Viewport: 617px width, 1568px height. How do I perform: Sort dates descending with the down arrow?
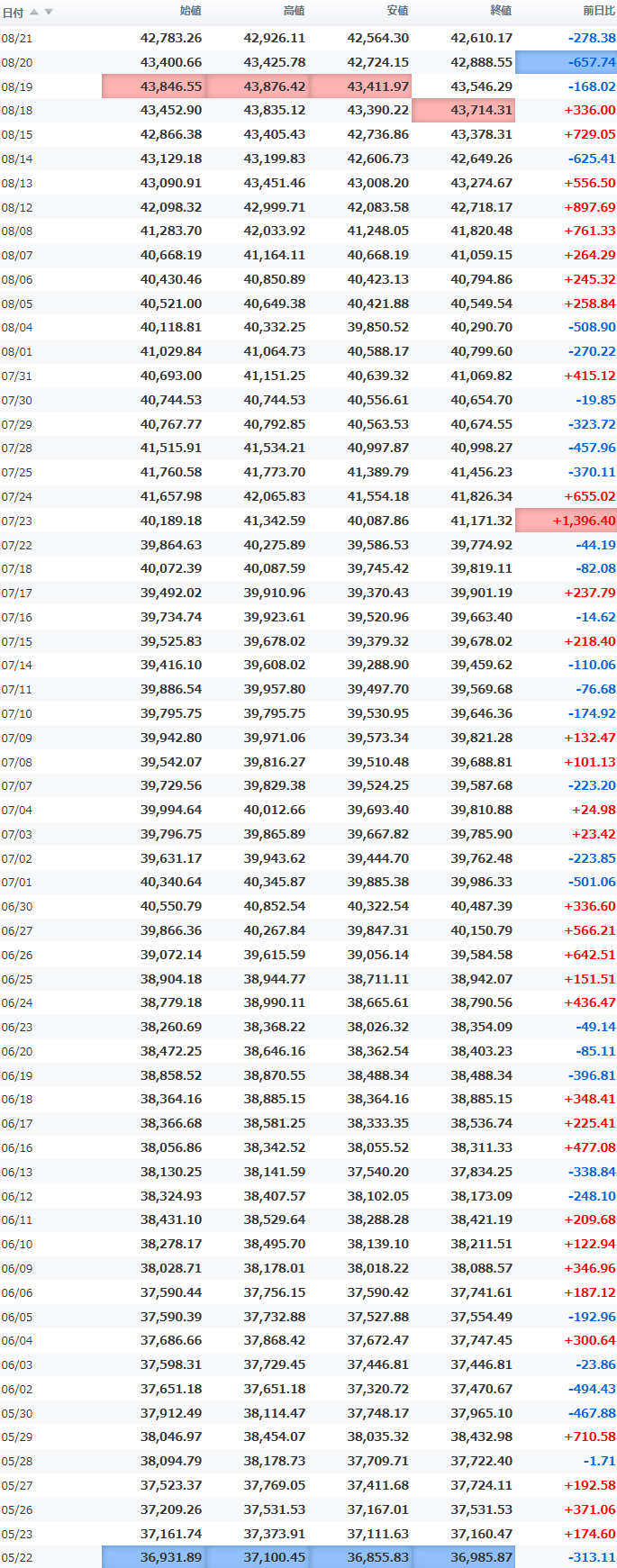tap(49, 12)
